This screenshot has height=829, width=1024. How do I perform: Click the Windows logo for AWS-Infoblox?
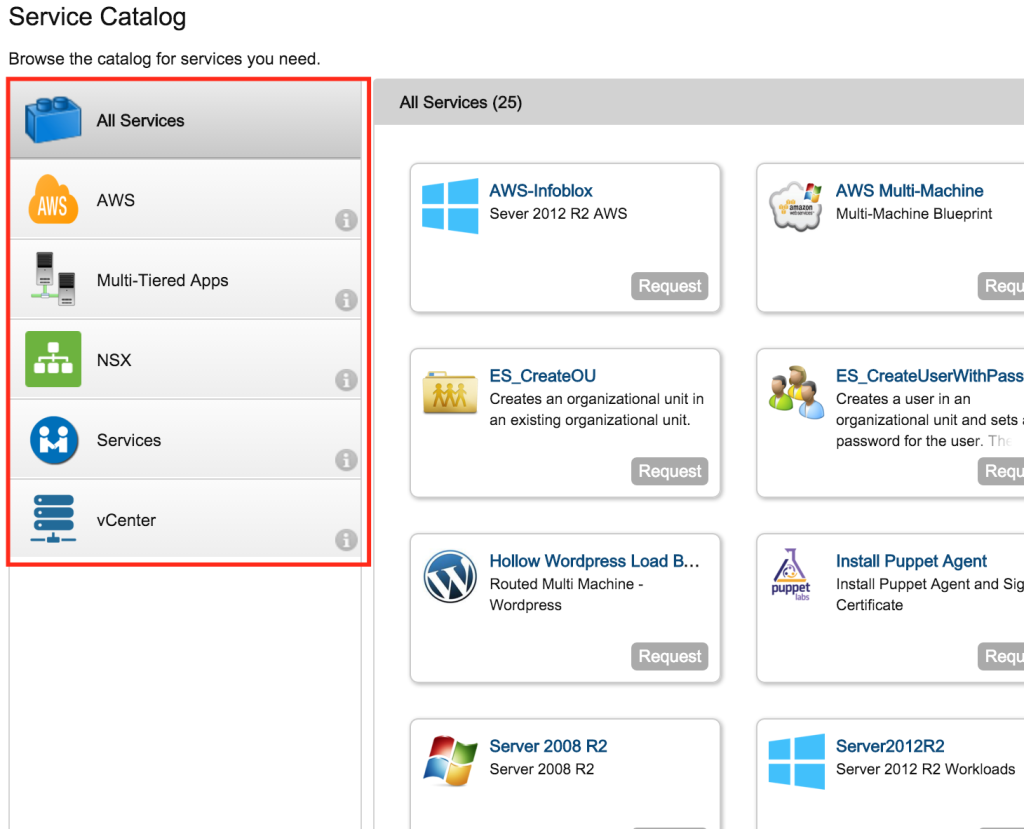click(x=450, y=206)
